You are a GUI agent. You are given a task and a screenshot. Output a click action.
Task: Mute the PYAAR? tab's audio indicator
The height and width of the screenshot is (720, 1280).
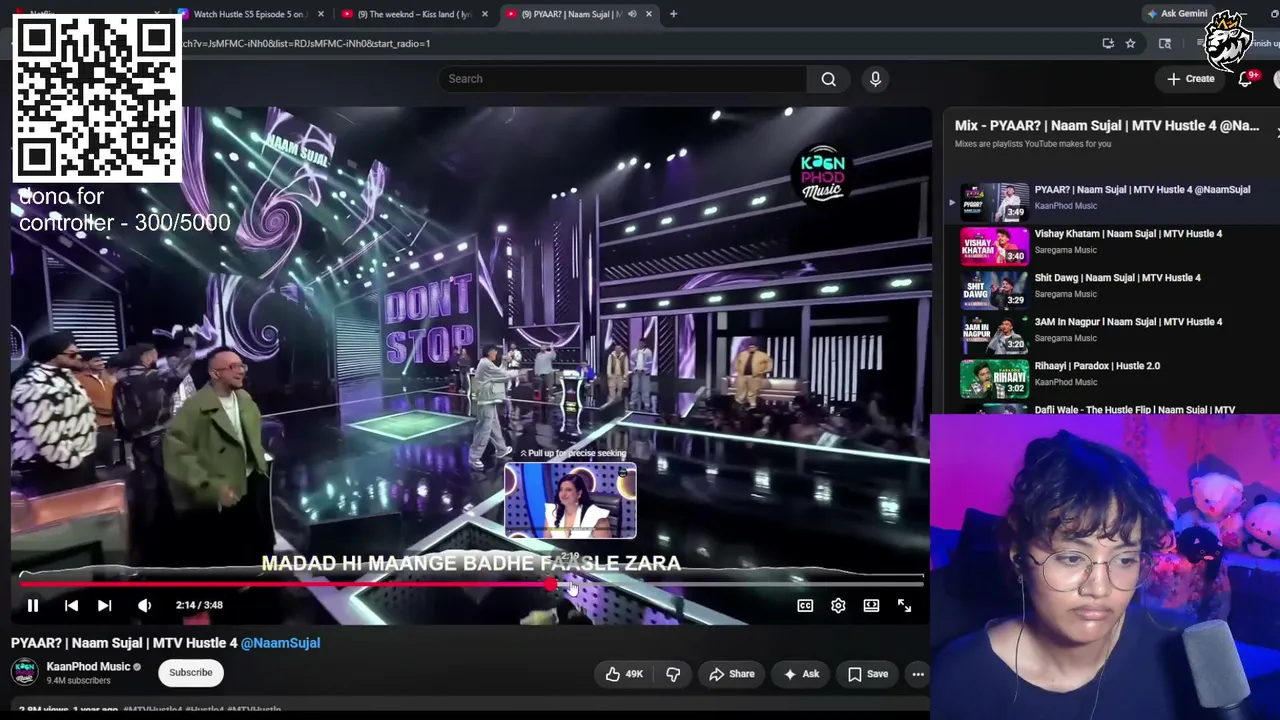(x=632, y=14)
